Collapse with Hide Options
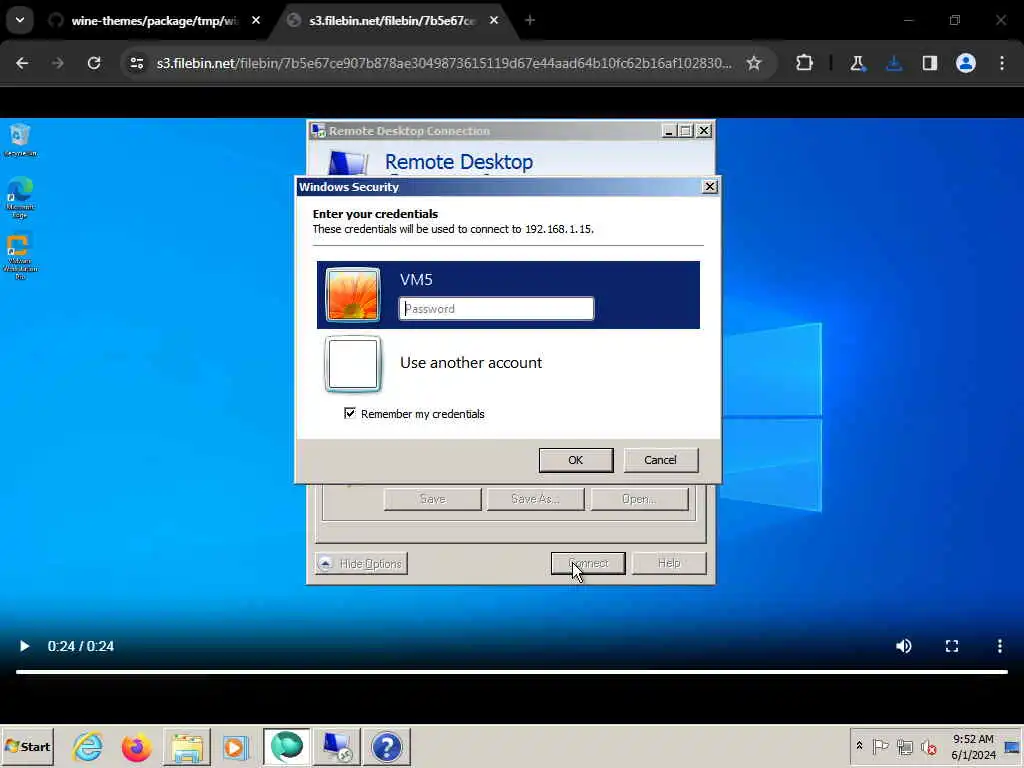This screenshot has height=768, width=1024. pos(361,564)
